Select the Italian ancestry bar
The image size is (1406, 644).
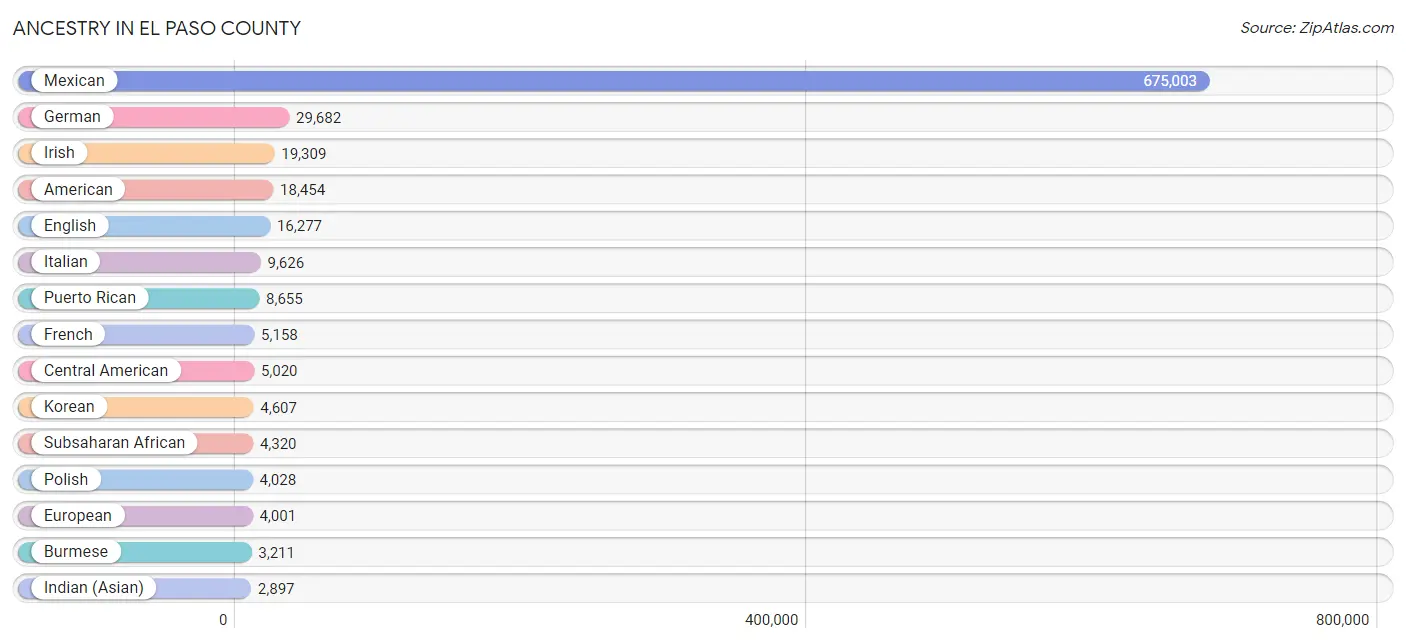[139, 262]
